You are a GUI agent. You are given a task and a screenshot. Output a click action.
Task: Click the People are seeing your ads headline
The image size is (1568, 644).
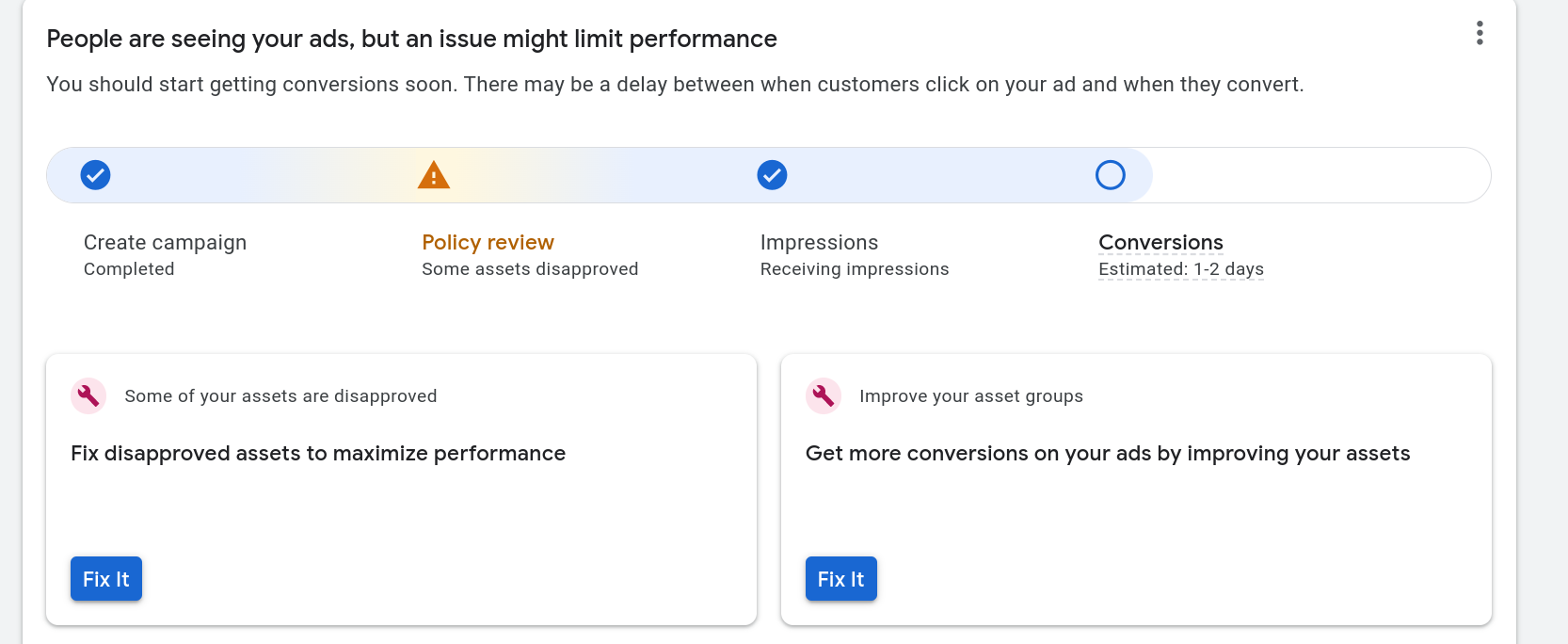coord(411,40)
